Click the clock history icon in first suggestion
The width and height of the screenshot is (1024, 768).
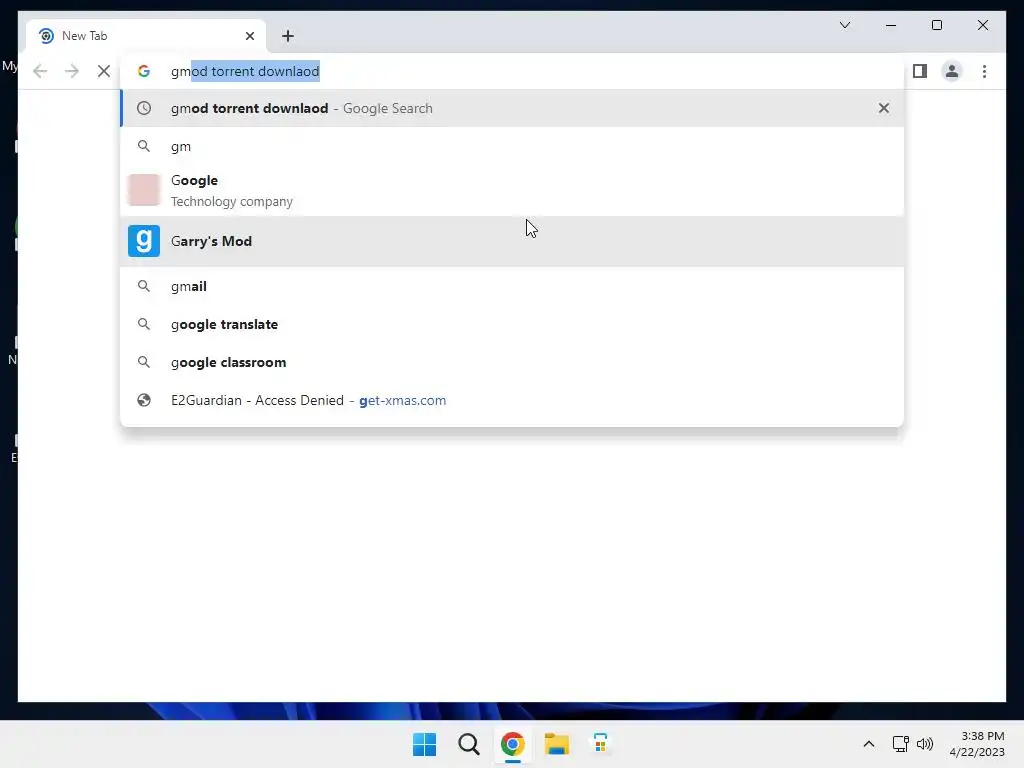(144, 108)
